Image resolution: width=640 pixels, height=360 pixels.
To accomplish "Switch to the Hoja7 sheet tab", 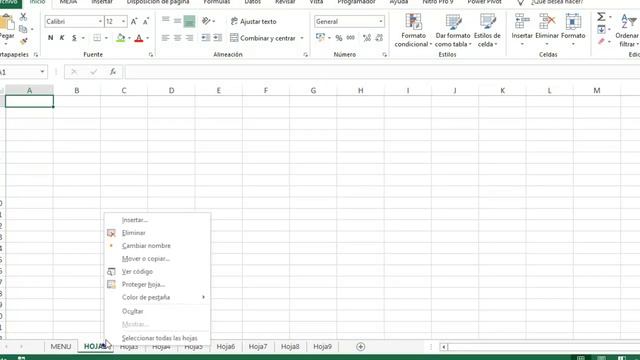I will (258, 347).
